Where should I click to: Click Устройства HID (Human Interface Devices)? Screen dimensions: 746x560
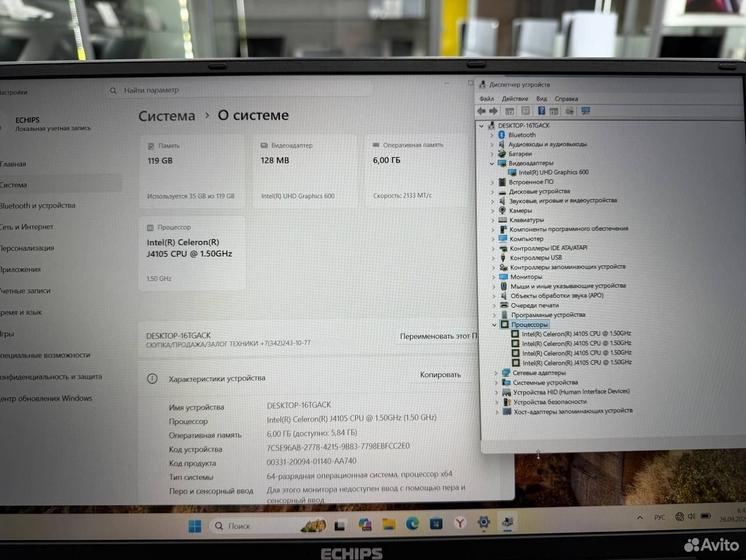coord(571,392)
